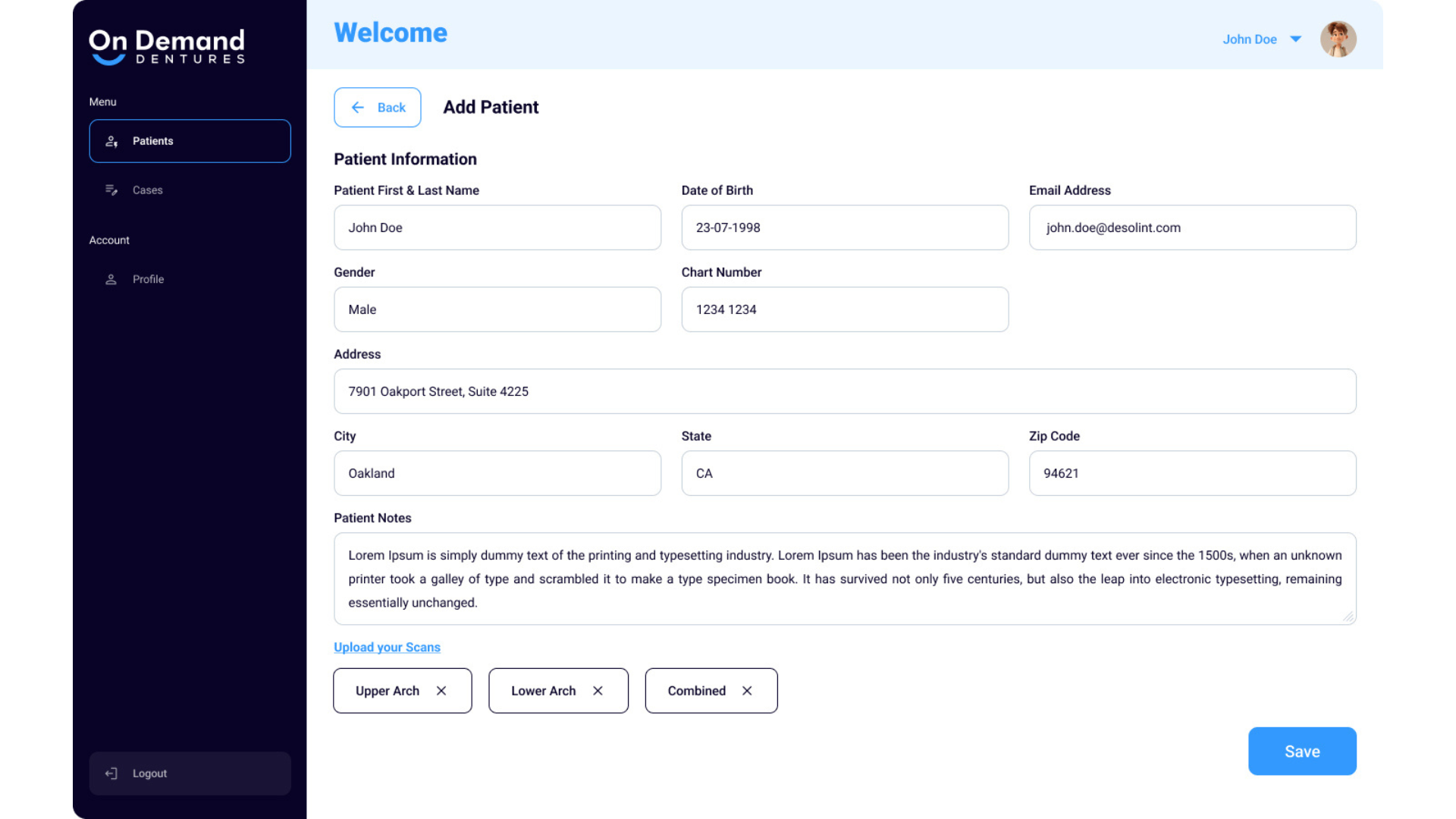Screen dimensions: 1456x819
Task: Click the Logout door icon
Action: (x=111, y=773)
